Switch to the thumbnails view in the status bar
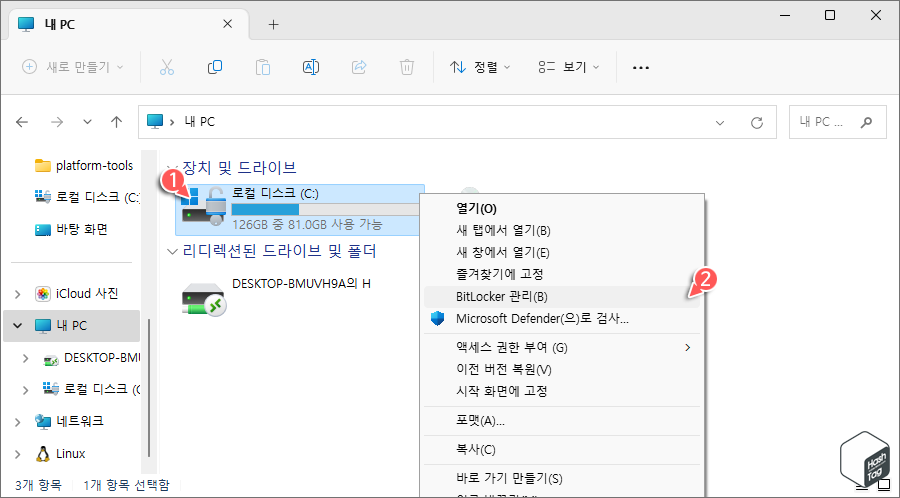The width and height of the screenshot is (900, 498). click(883, 487)
